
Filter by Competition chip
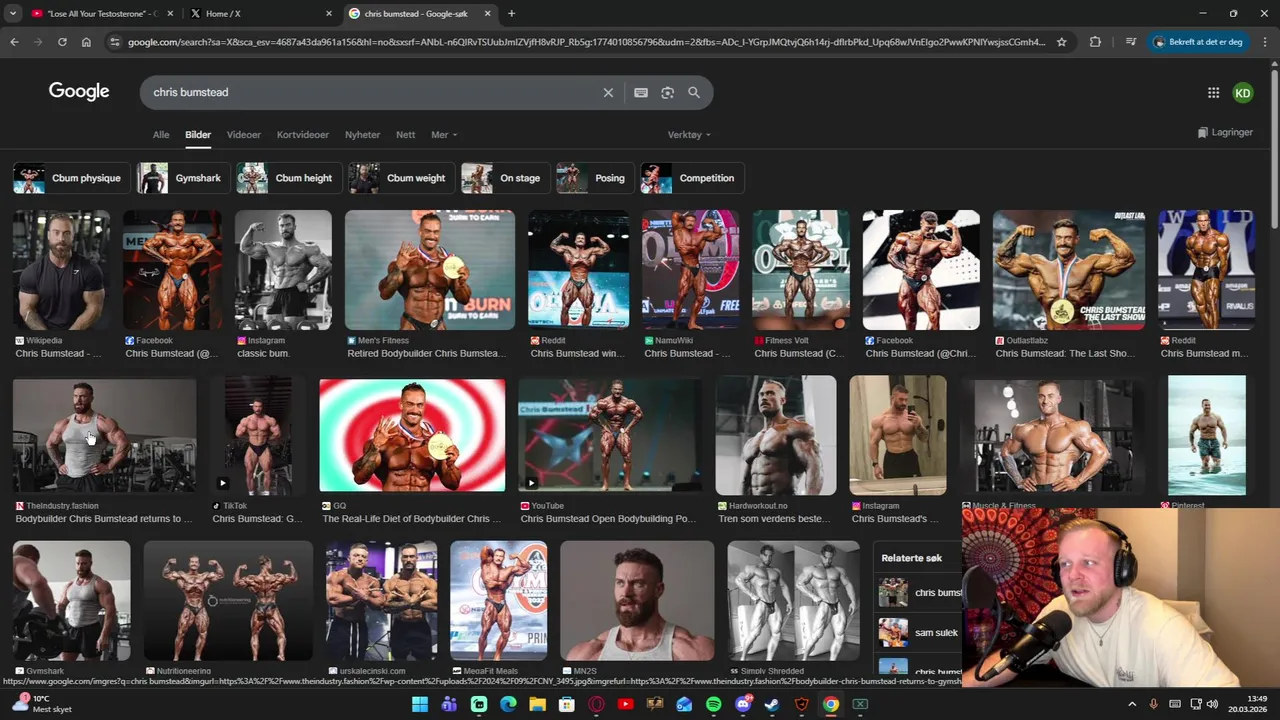pos(692,178)
